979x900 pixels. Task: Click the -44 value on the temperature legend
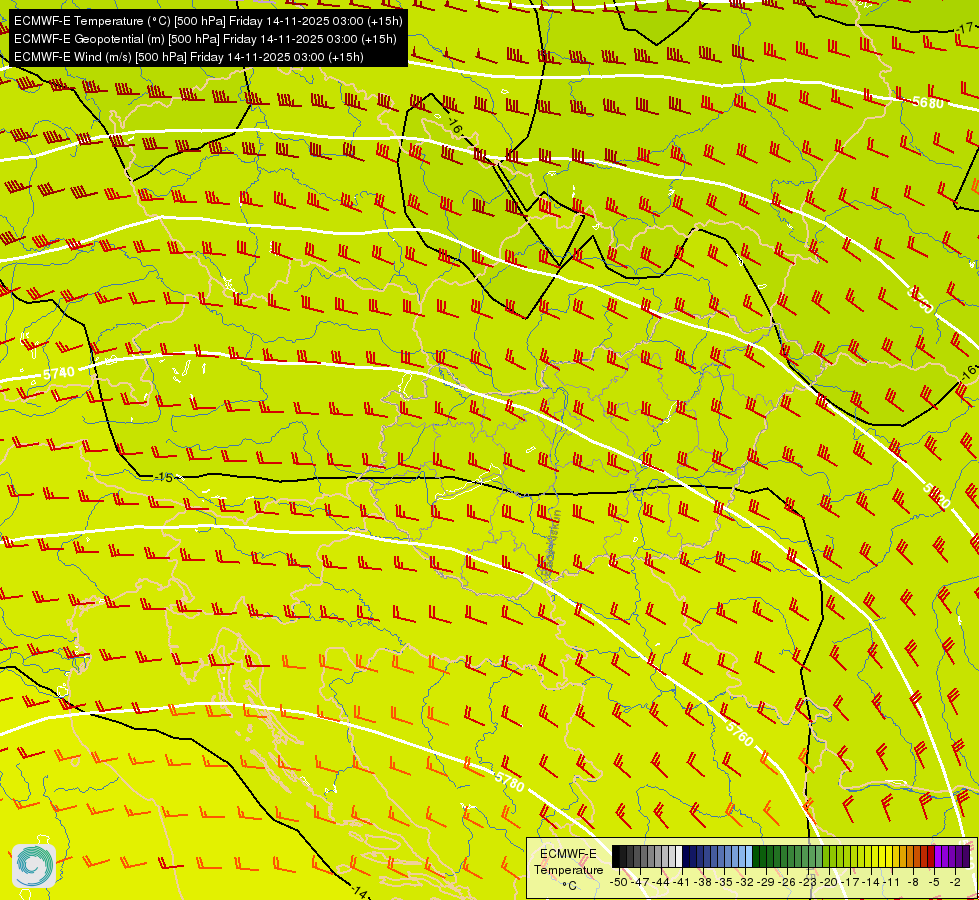661,882
